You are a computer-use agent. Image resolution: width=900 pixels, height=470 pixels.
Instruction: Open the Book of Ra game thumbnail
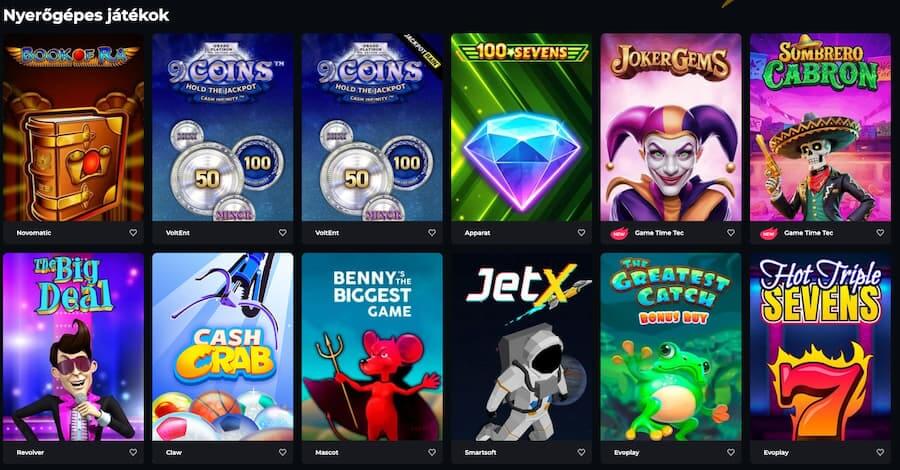(x=73, y=127)
